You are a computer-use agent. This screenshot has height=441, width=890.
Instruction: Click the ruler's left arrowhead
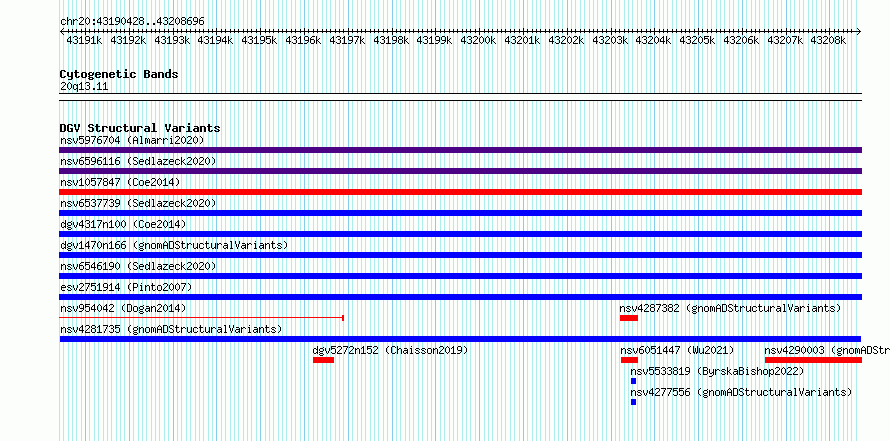pos(62,32)
